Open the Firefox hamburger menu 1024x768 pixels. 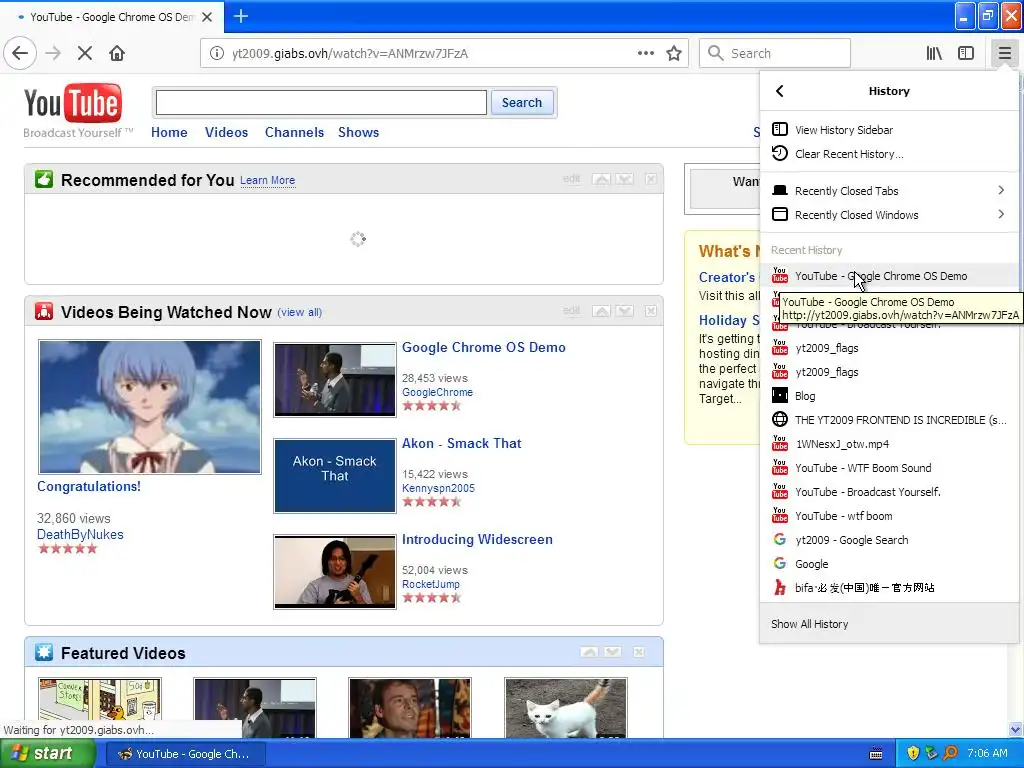tap(1004, 54)
